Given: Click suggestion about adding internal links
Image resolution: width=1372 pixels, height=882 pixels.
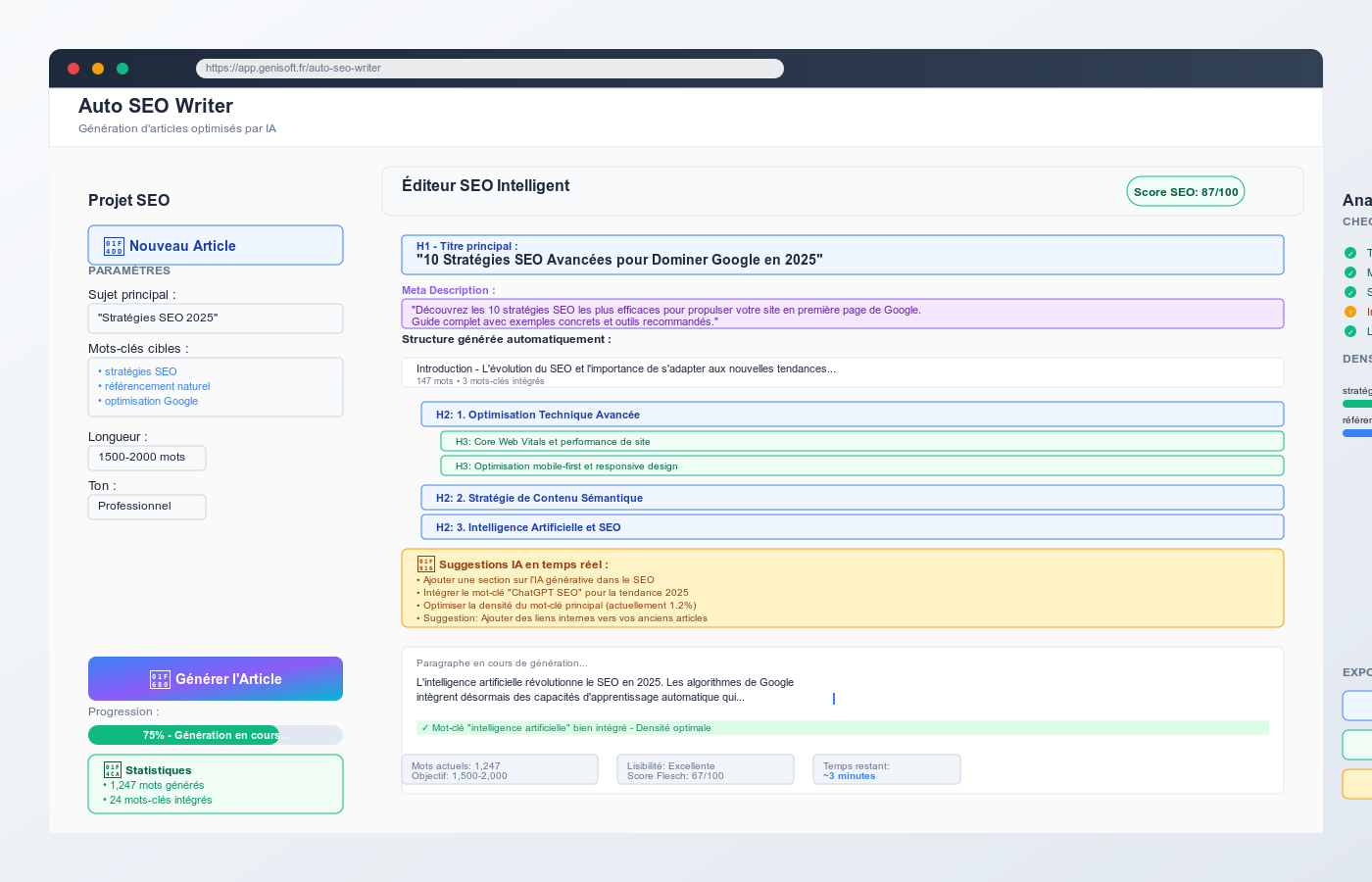Looking at the screenshot, I should click(x=562, y=618).
